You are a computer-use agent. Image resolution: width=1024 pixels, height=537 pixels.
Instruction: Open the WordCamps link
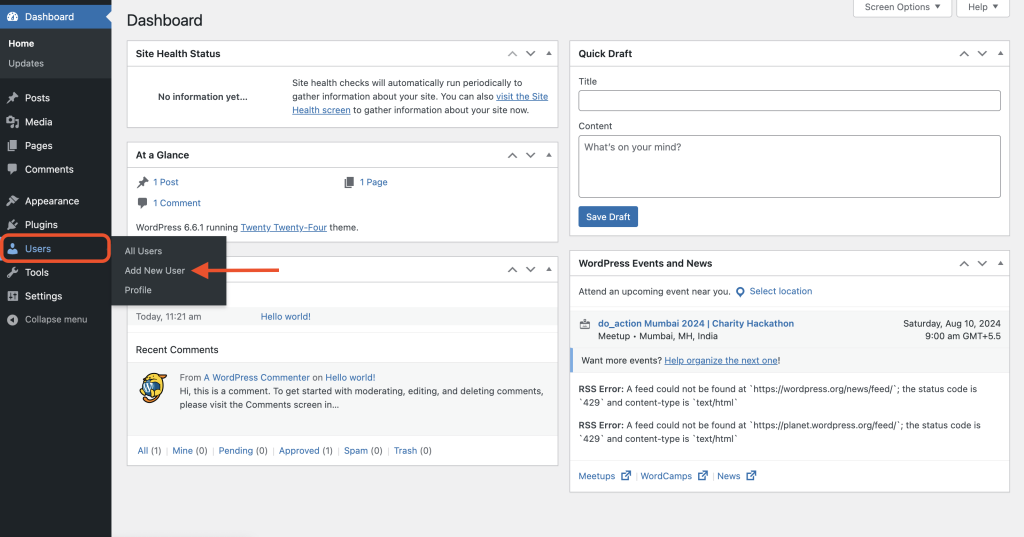666,476
